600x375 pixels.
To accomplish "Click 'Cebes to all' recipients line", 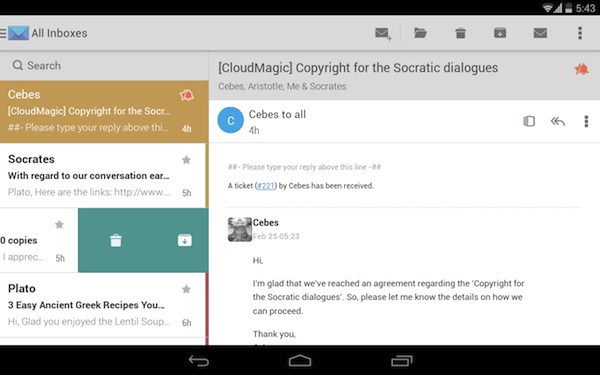I will [277, 114].
